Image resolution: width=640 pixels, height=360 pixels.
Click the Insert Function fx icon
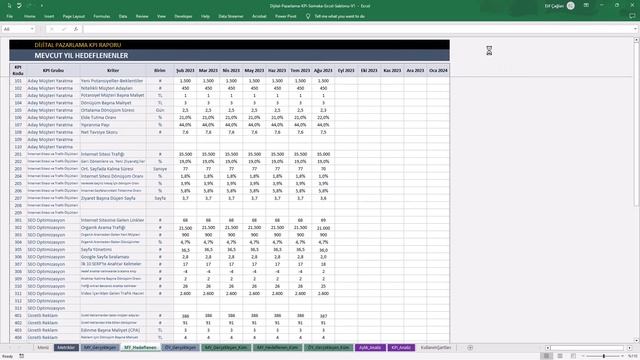(x=76, y=29)
